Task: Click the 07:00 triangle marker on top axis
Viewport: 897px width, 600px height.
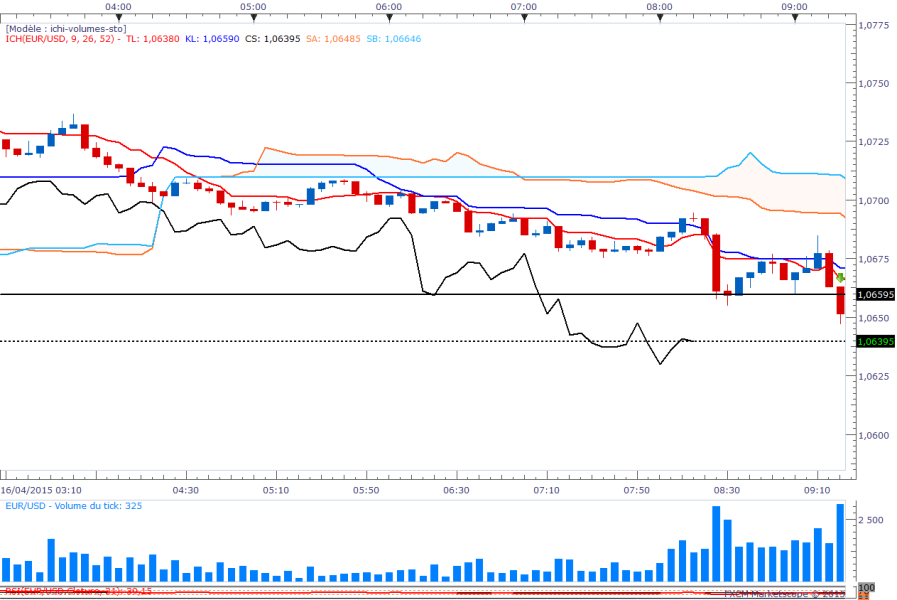Action: [524, 18]
